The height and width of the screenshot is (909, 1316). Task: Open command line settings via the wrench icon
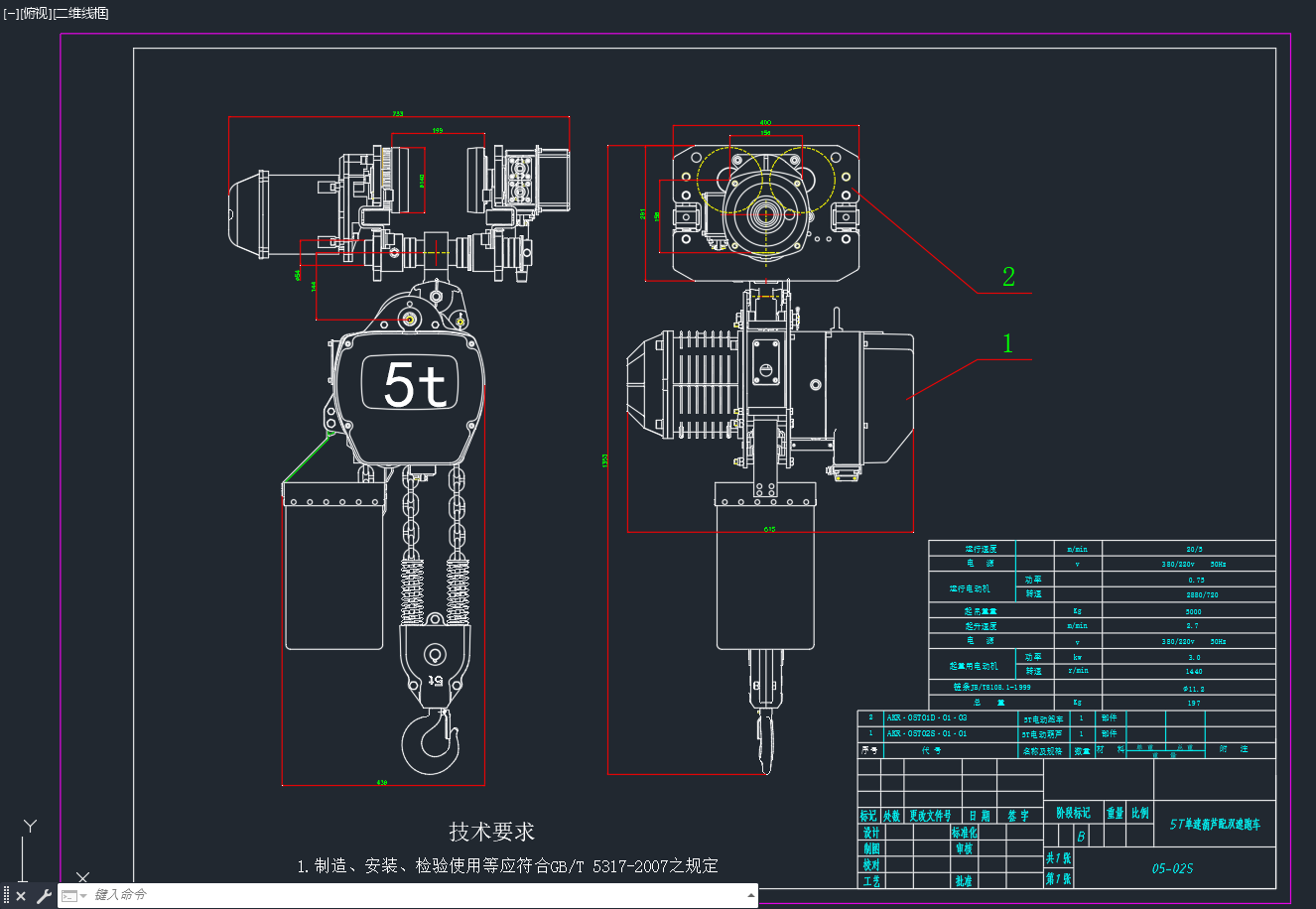(x=44, y=896)
